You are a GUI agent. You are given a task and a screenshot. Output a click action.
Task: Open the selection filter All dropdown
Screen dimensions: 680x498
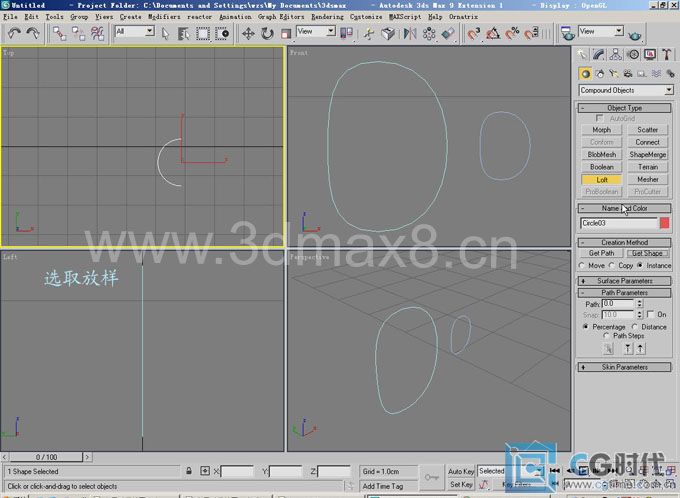click(134, 31)
